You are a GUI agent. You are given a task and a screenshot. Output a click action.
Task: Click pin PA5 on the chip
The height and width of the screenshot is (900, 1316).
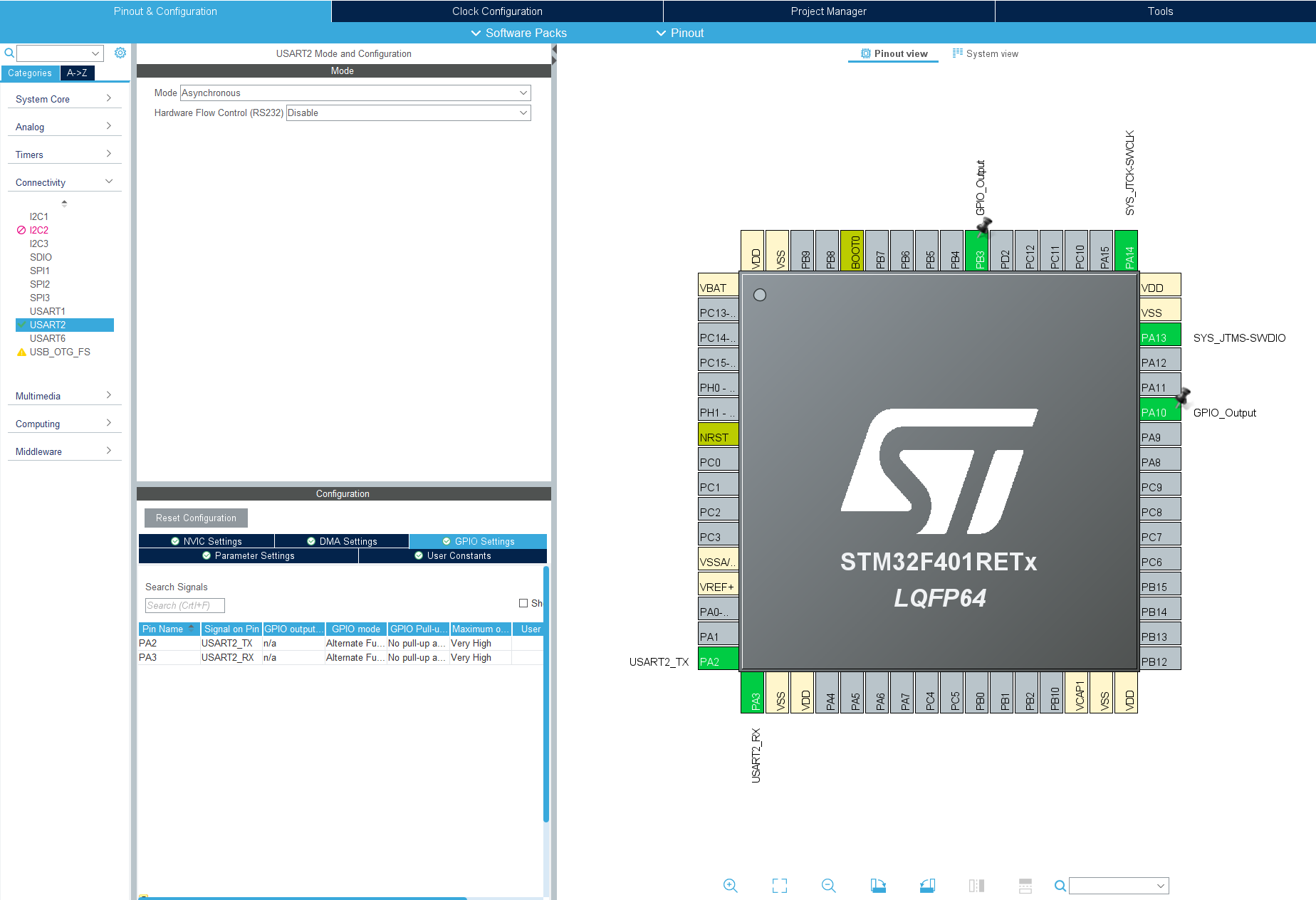852,692
